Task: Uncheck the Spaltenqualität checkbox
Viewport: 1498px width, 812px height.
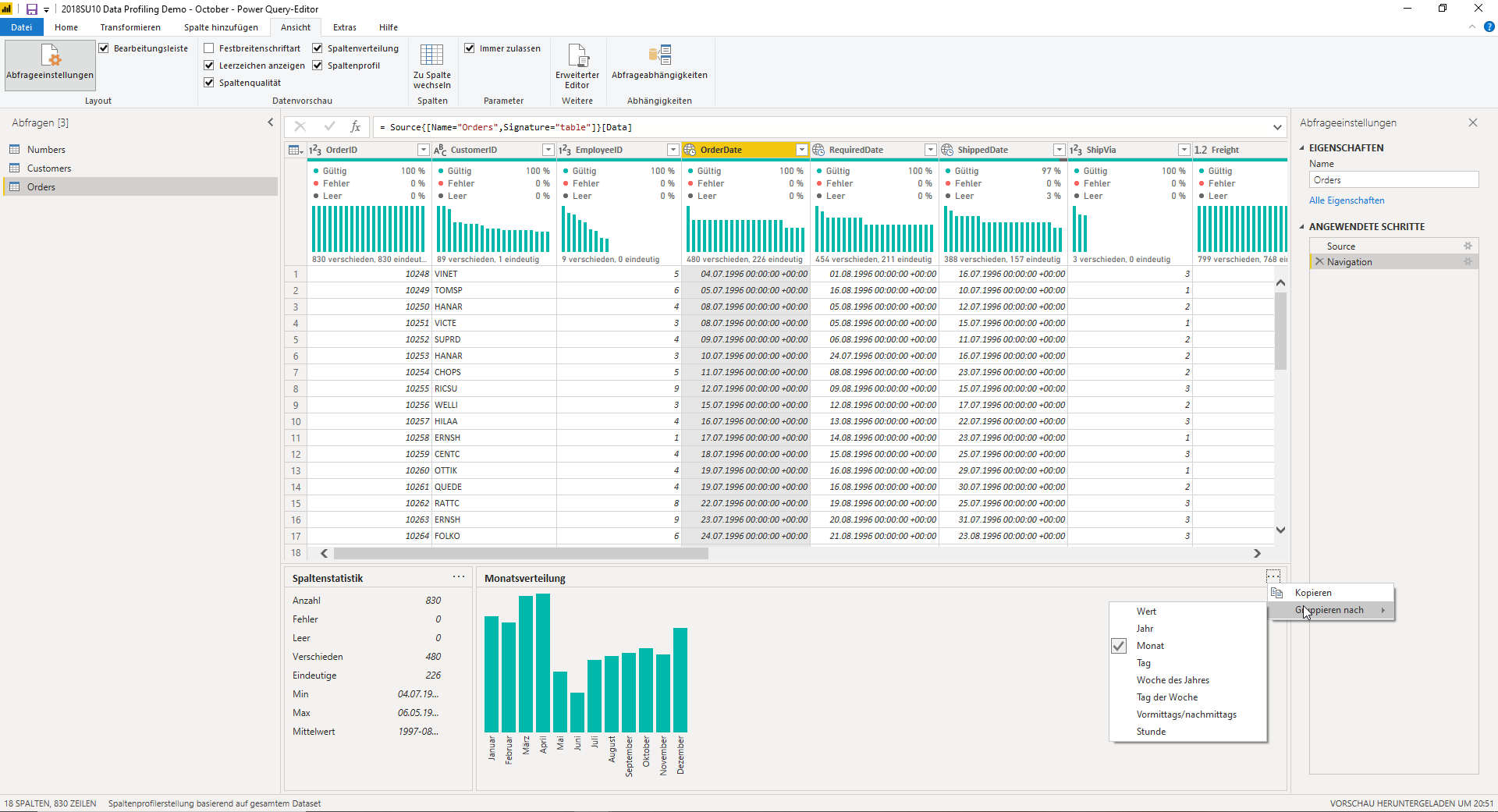Action: pyautogui.click(x=209, y=83)
